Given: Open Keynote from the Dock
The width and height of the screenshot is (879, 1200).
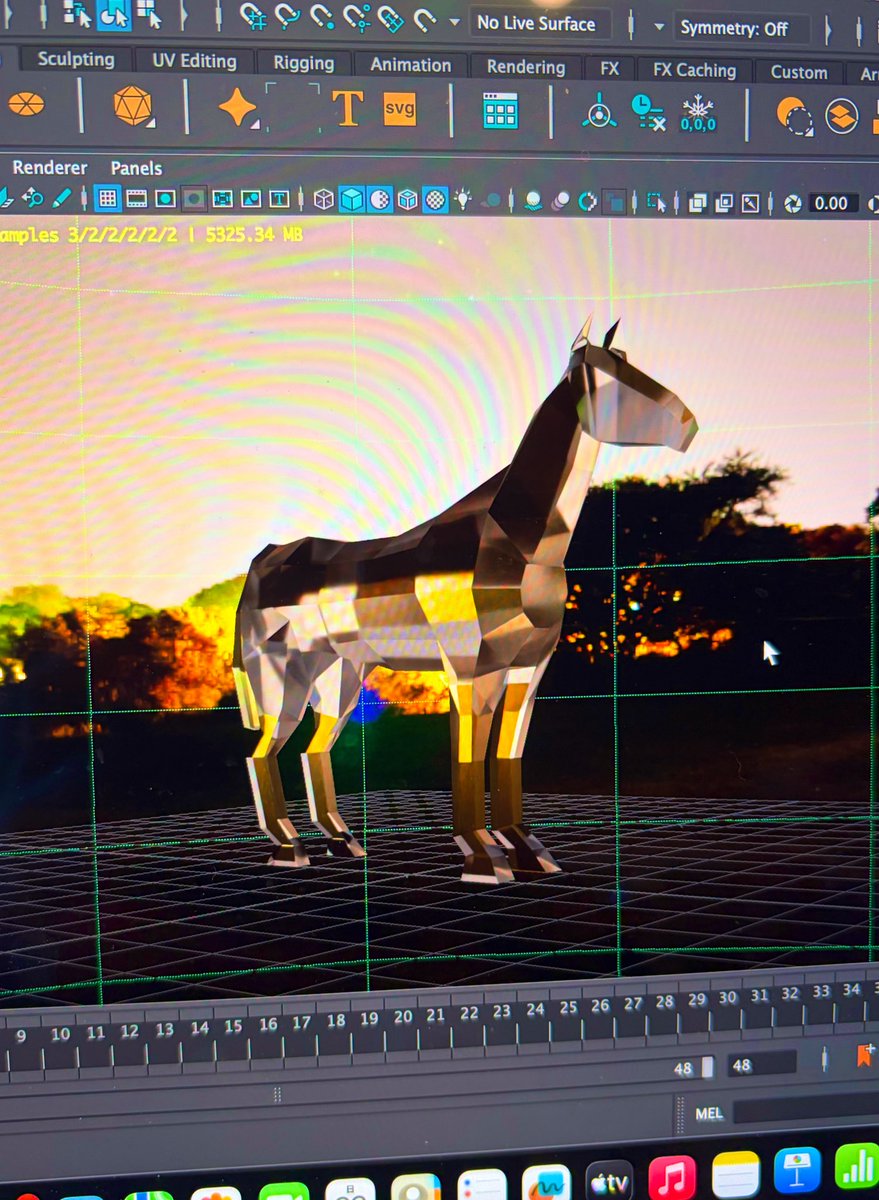Looking at the screenshot, I should [797, 1170].
